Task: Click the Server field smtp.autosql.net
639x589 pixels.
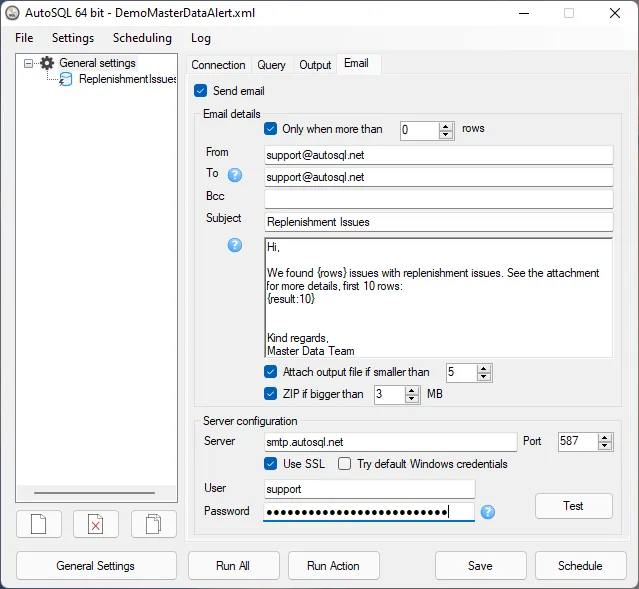Action: click(390, 442)
